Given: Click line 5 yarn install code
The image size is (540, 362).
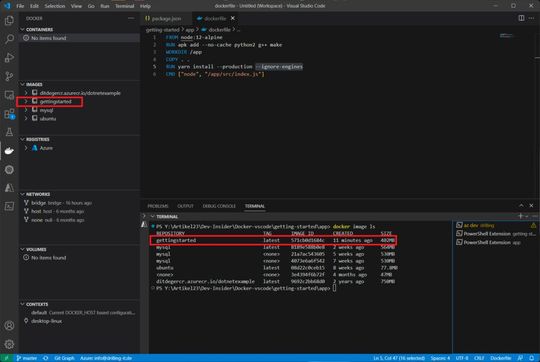Looking at the screenshot, I should (234, 67).
